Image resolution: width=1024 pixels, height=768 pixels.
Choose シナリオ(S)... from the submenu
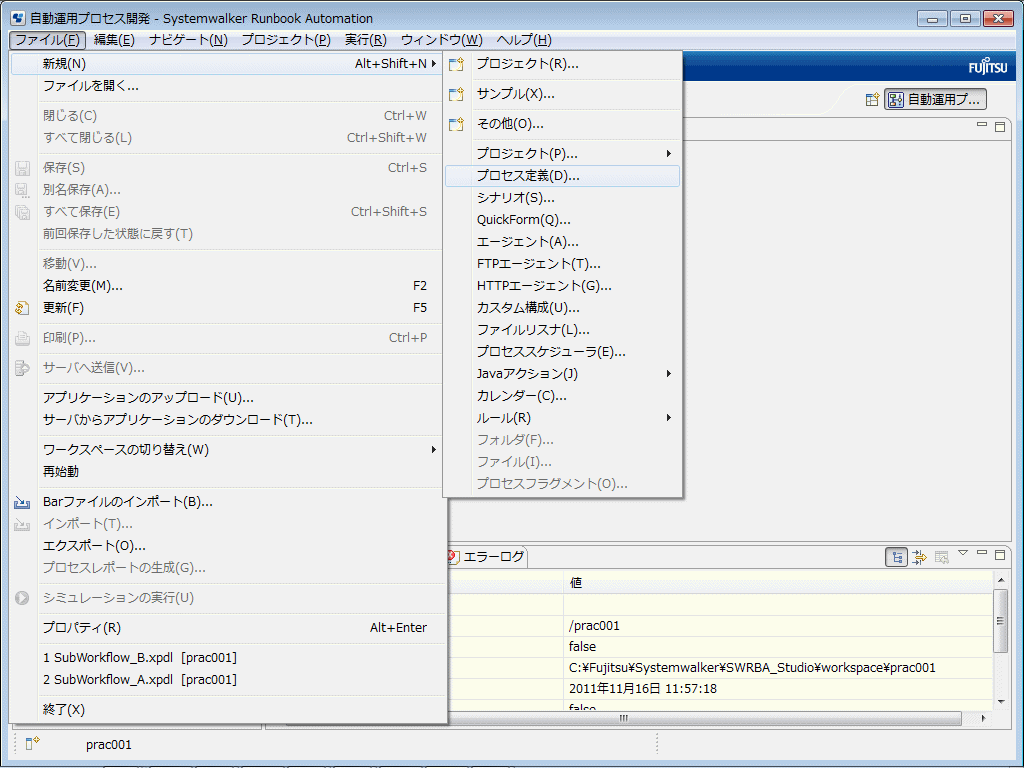click(x=562, y=198)
